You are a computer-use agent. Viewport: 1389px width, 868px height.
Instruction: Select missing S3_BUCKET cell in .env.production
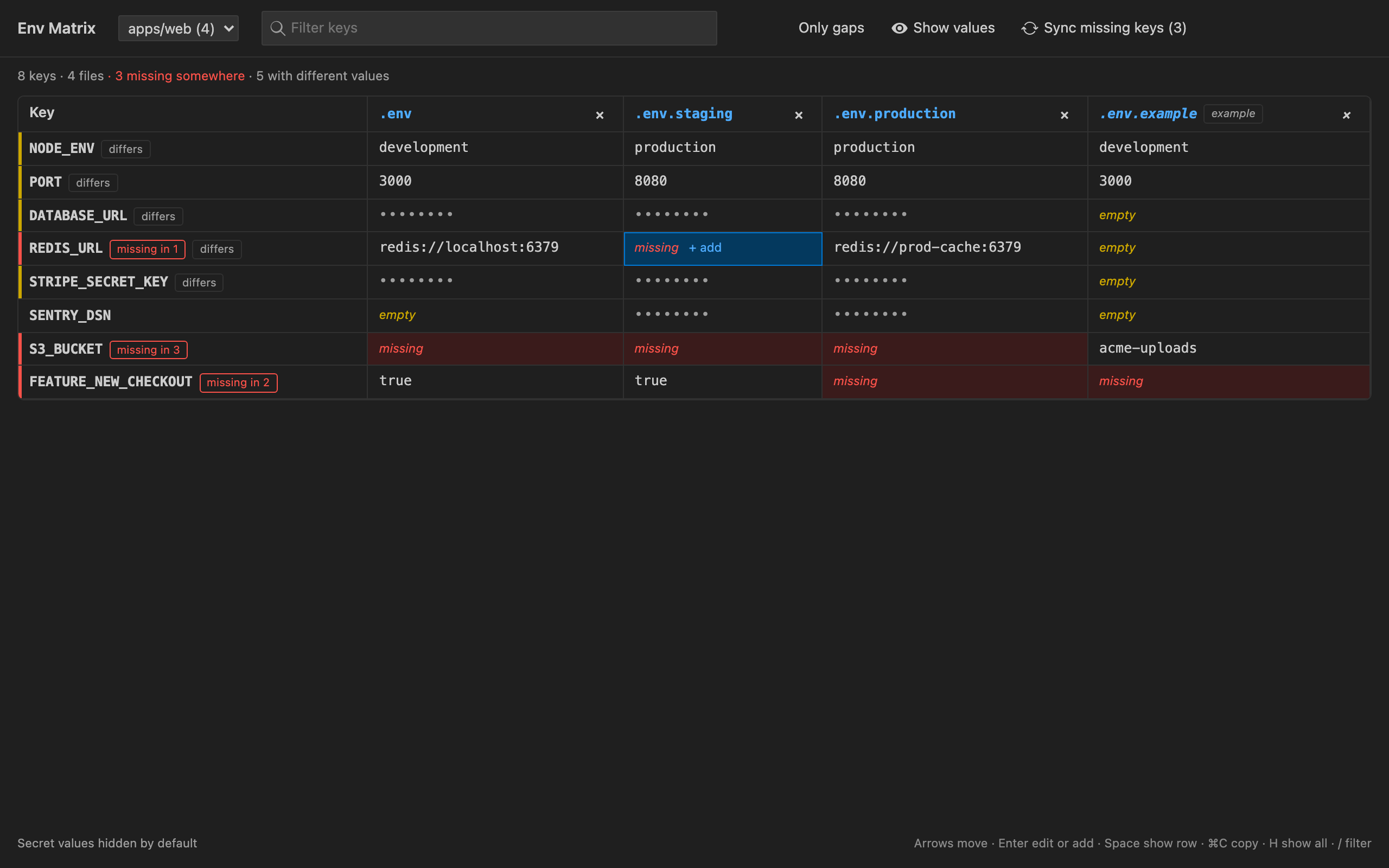[x=954, y=349]
